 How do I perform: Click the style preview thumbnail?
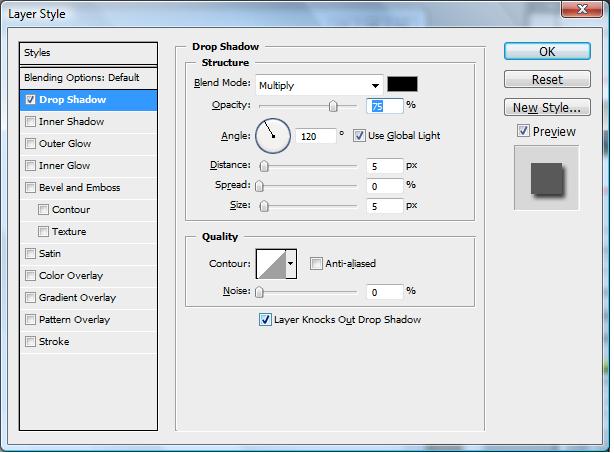(546, 178)
